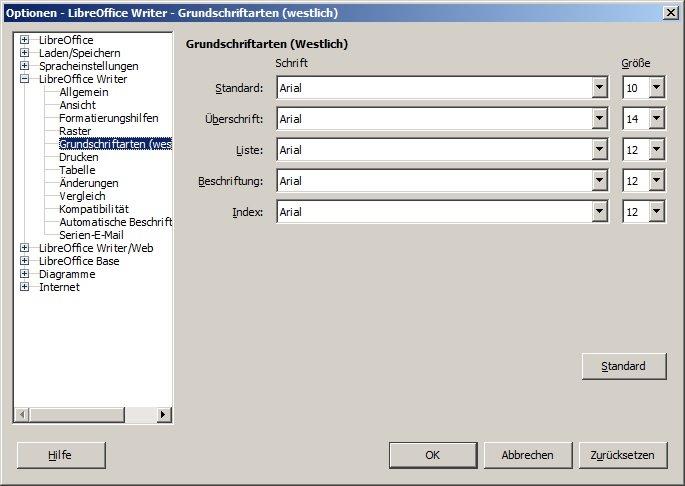This screenshot has width=685, height=486.
Task: Select Allgemein under LibreOffice Writer
Action: point(84,92)
